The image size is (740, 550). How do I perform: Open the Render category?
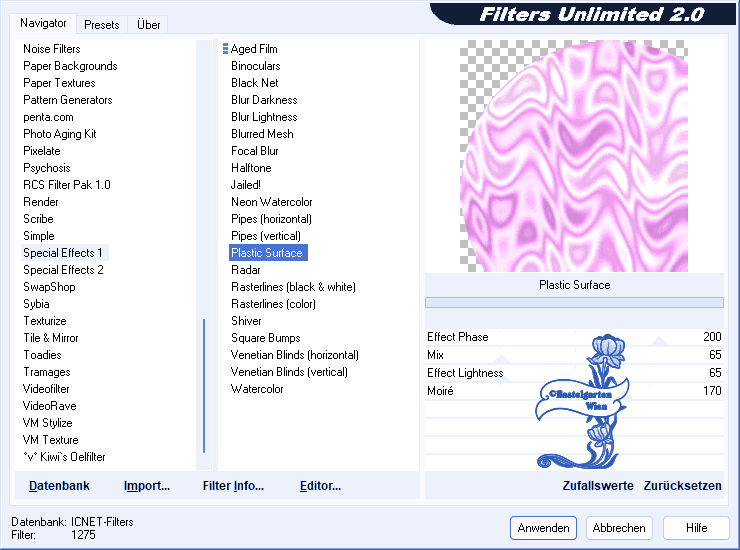coord(41,202)
